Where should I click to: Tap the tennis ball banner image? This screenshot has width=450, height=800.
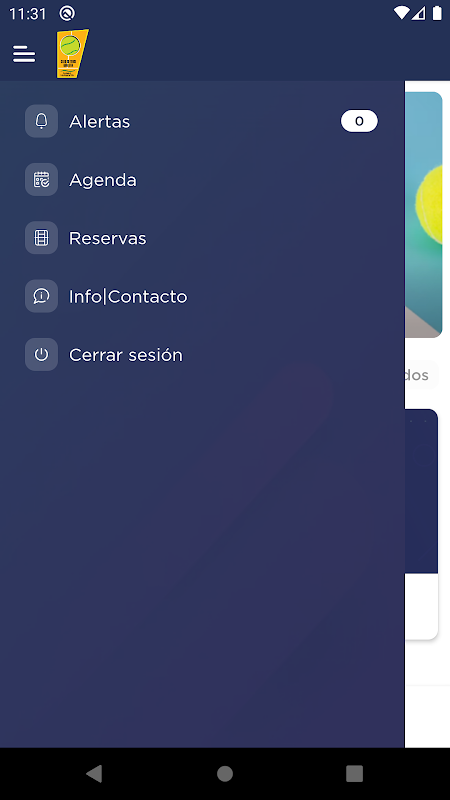point(423,214)
